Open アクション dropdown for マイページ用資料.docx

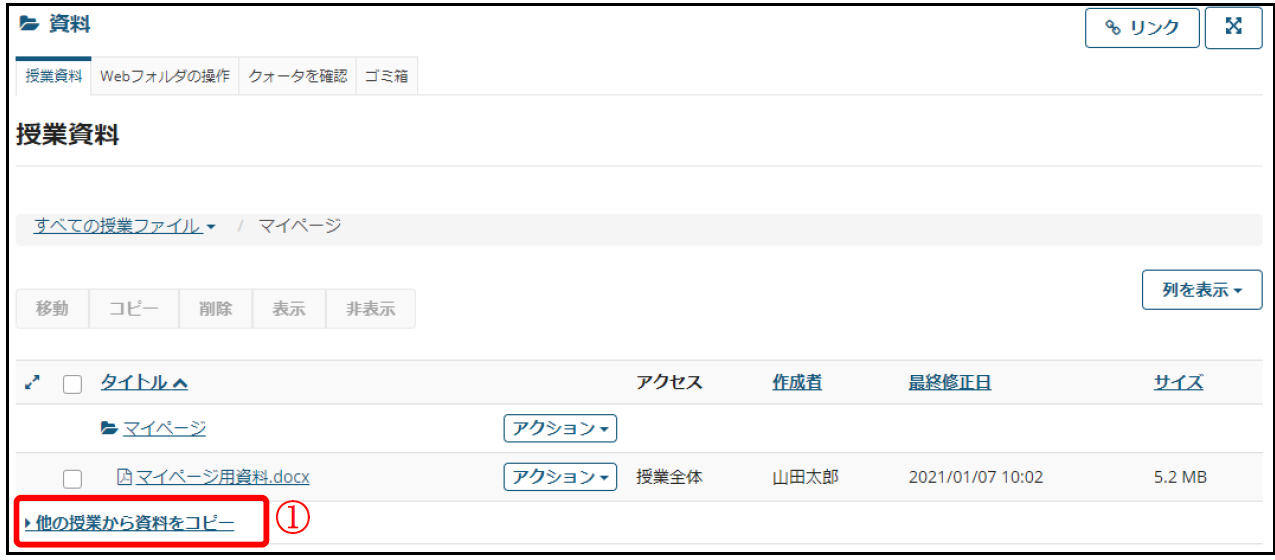560,477
